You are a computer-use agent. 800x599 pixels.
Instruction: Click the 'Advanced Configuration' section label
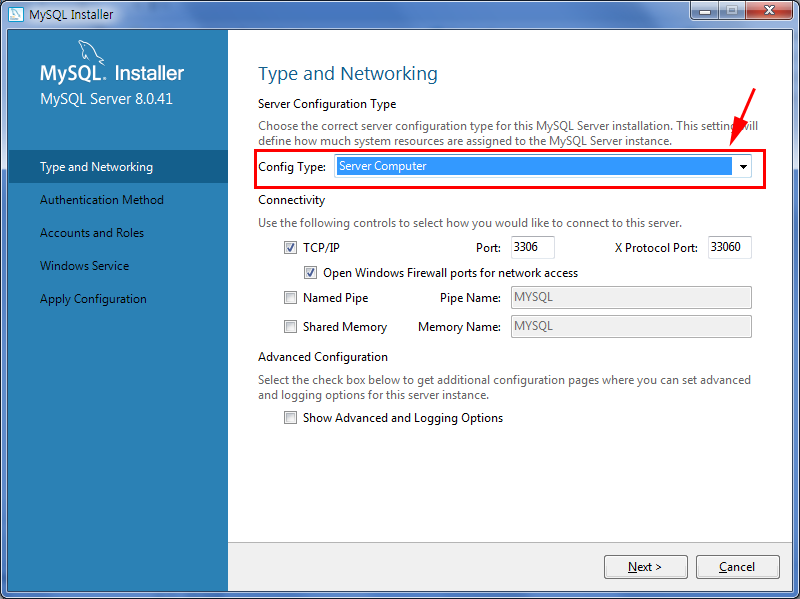(323, 357)
